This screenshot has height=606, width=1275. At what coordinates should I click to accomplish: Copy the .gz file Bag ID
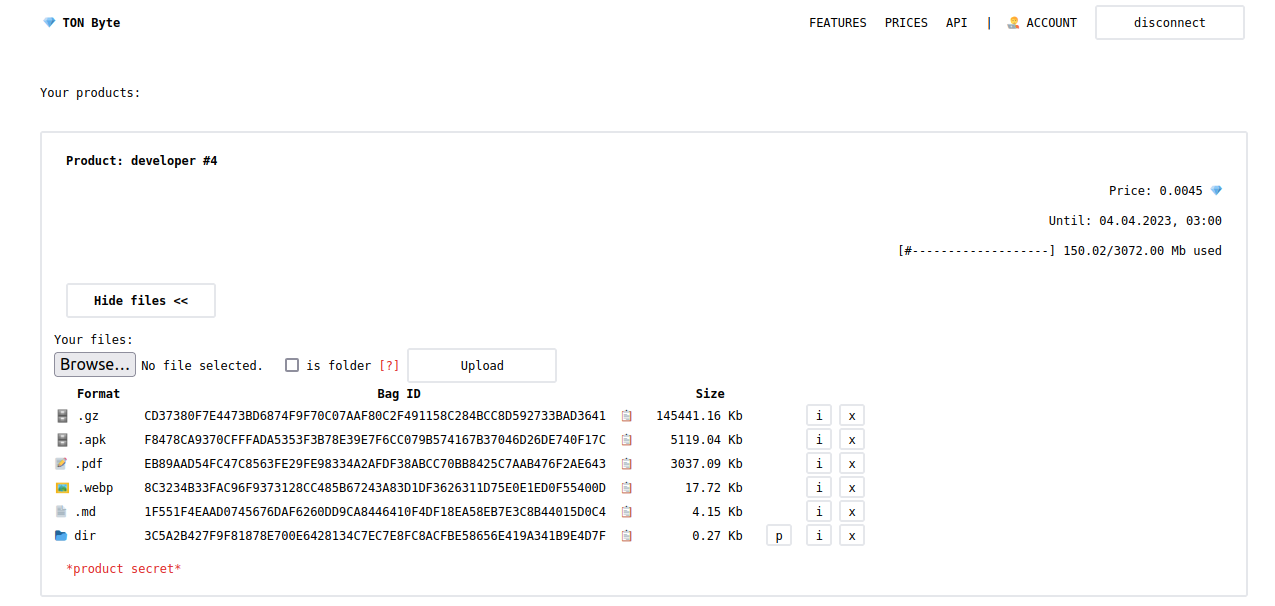click(x=627, y=416)
